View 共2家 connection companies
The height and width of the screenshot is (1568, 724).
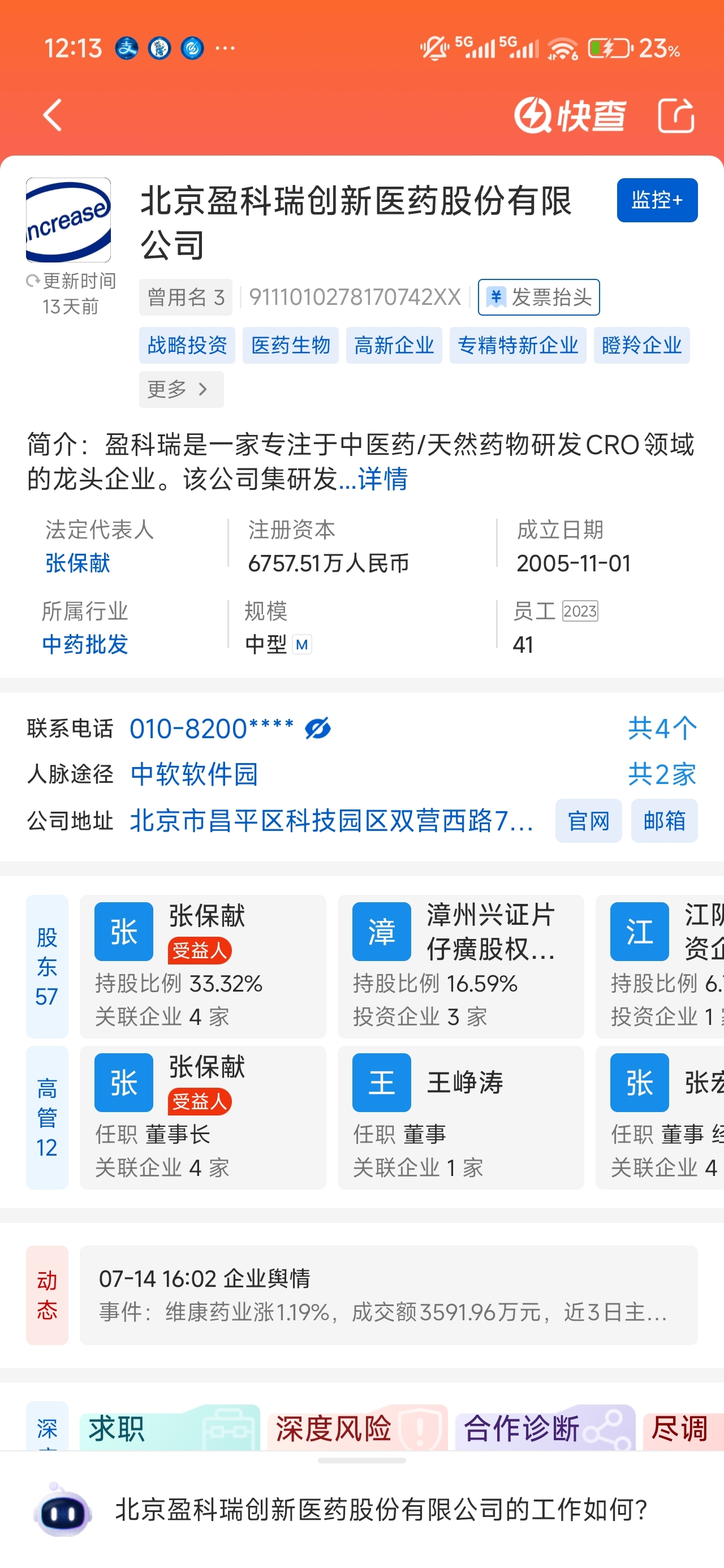(x=662, y=774)
